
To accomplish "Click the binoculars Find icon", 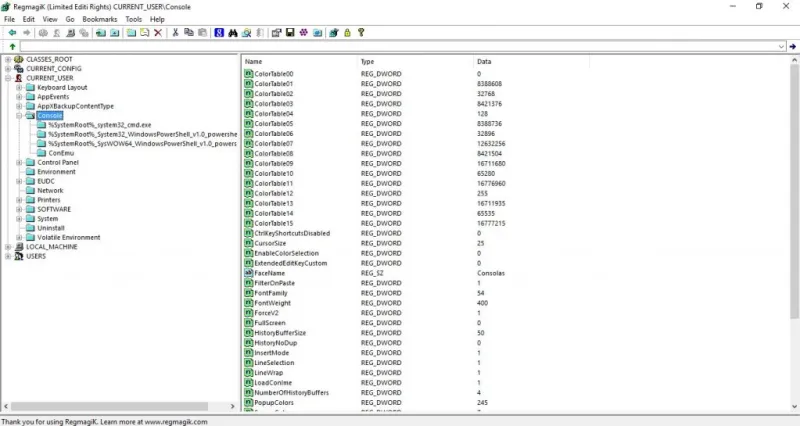I will 233,32.
